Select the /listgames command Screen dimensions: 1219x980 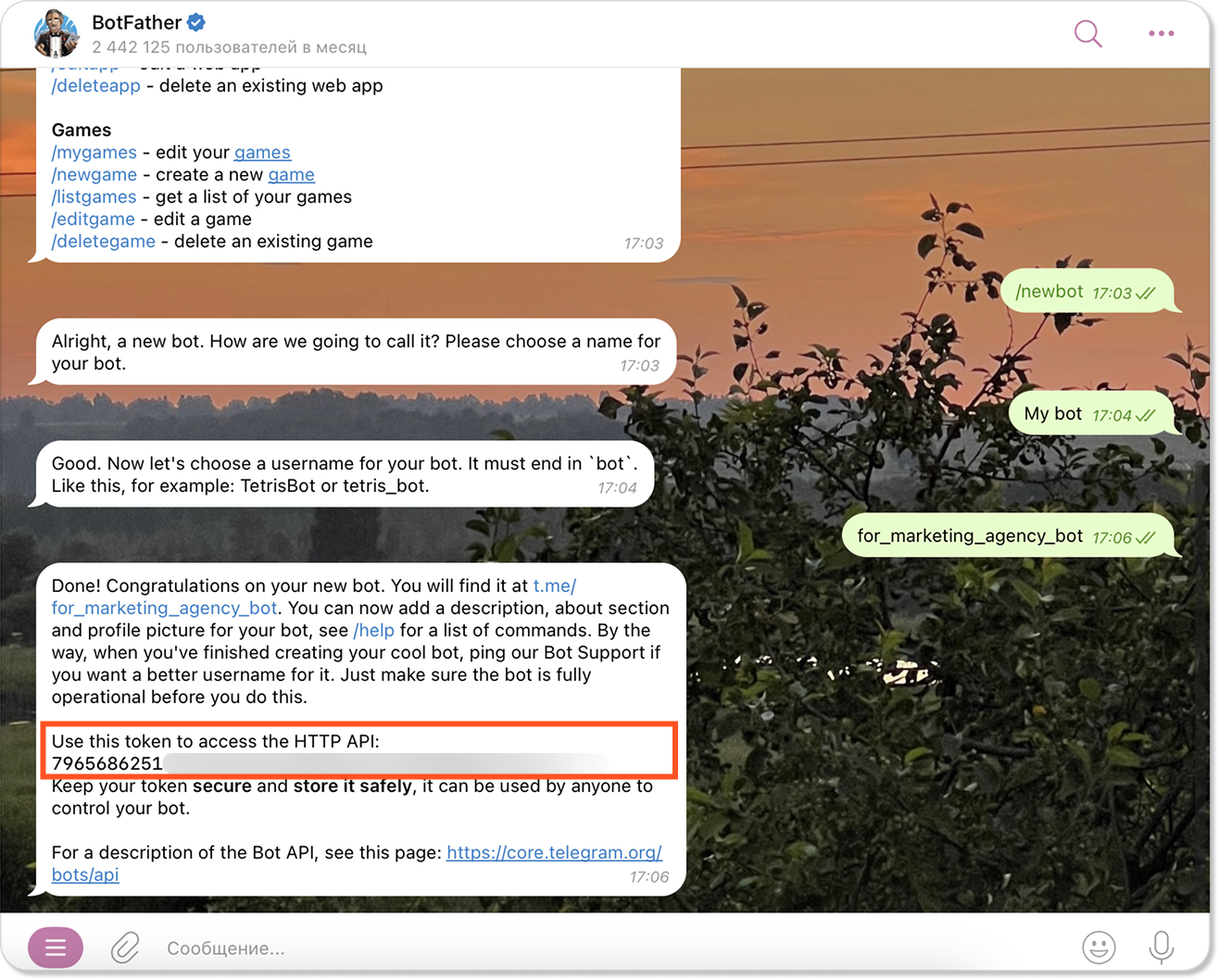click(94, 196)
